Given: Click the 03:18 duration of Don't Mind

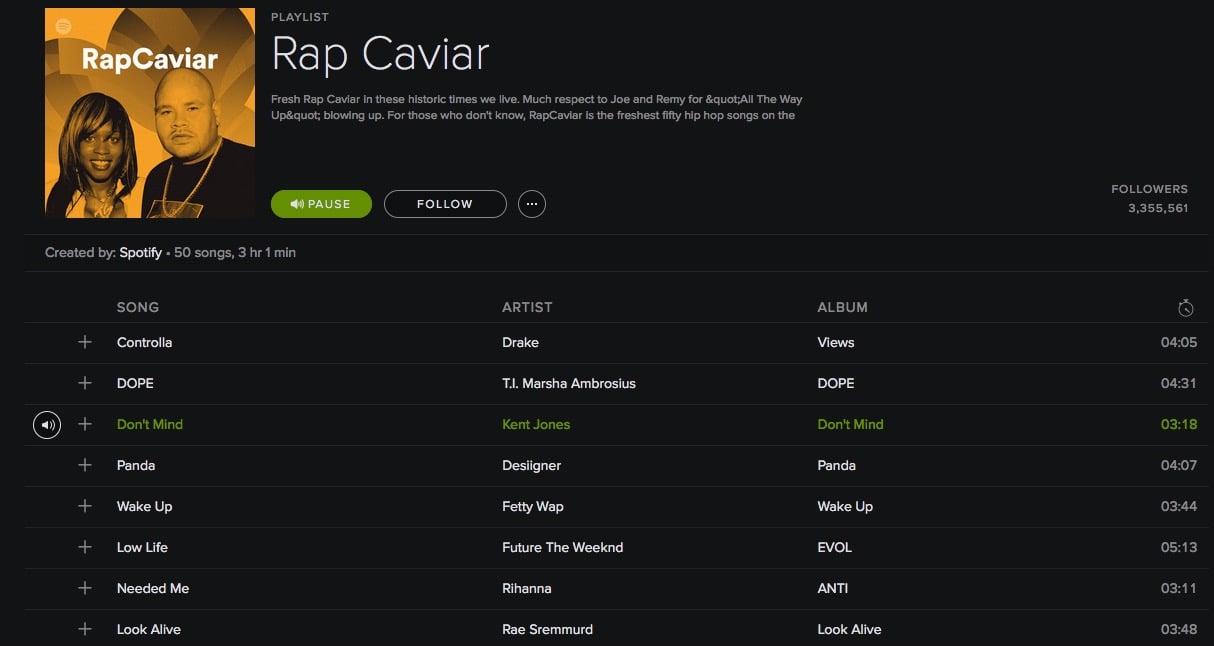Looking at the screenshot, I should [1179, 424].
